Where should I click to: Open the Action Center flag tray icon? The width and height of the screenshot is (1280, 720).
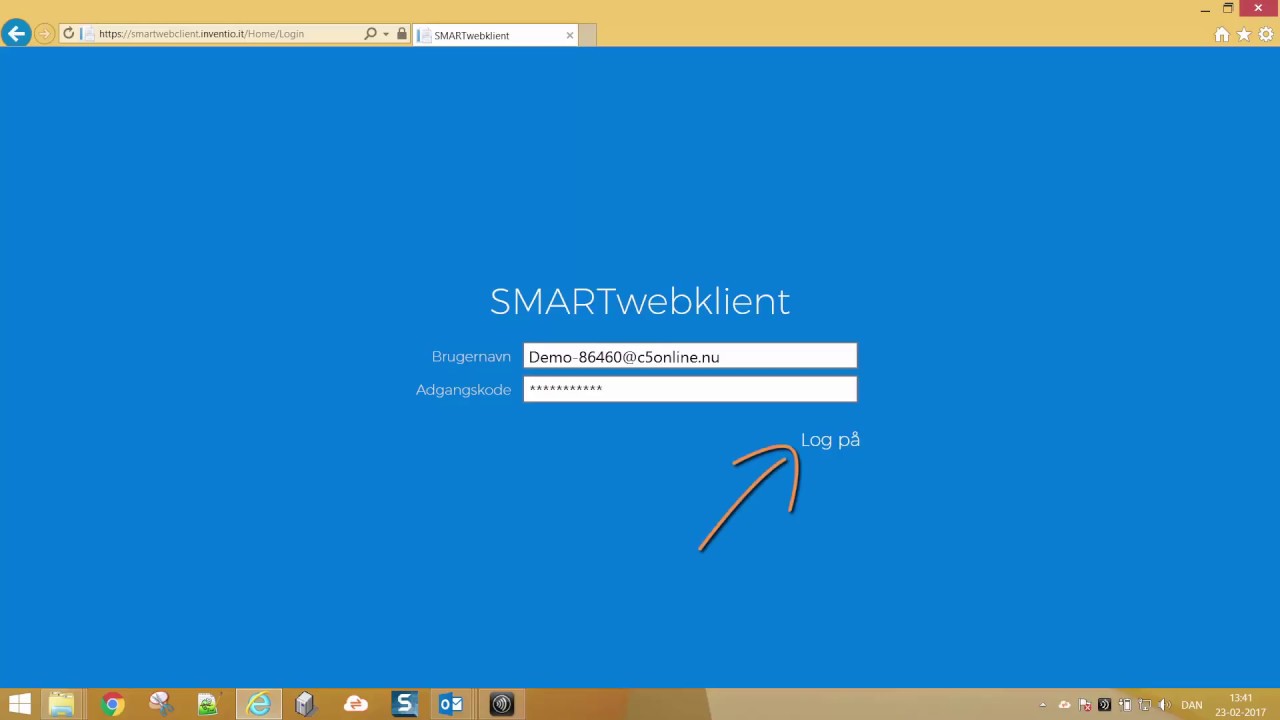coord(1085,705)
